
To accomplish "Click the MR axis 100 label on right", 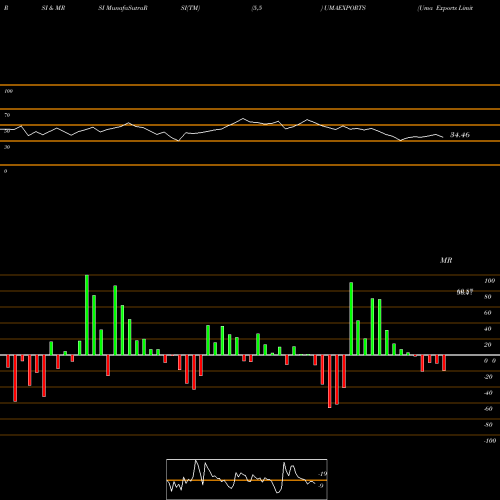I will coord(489,281).
